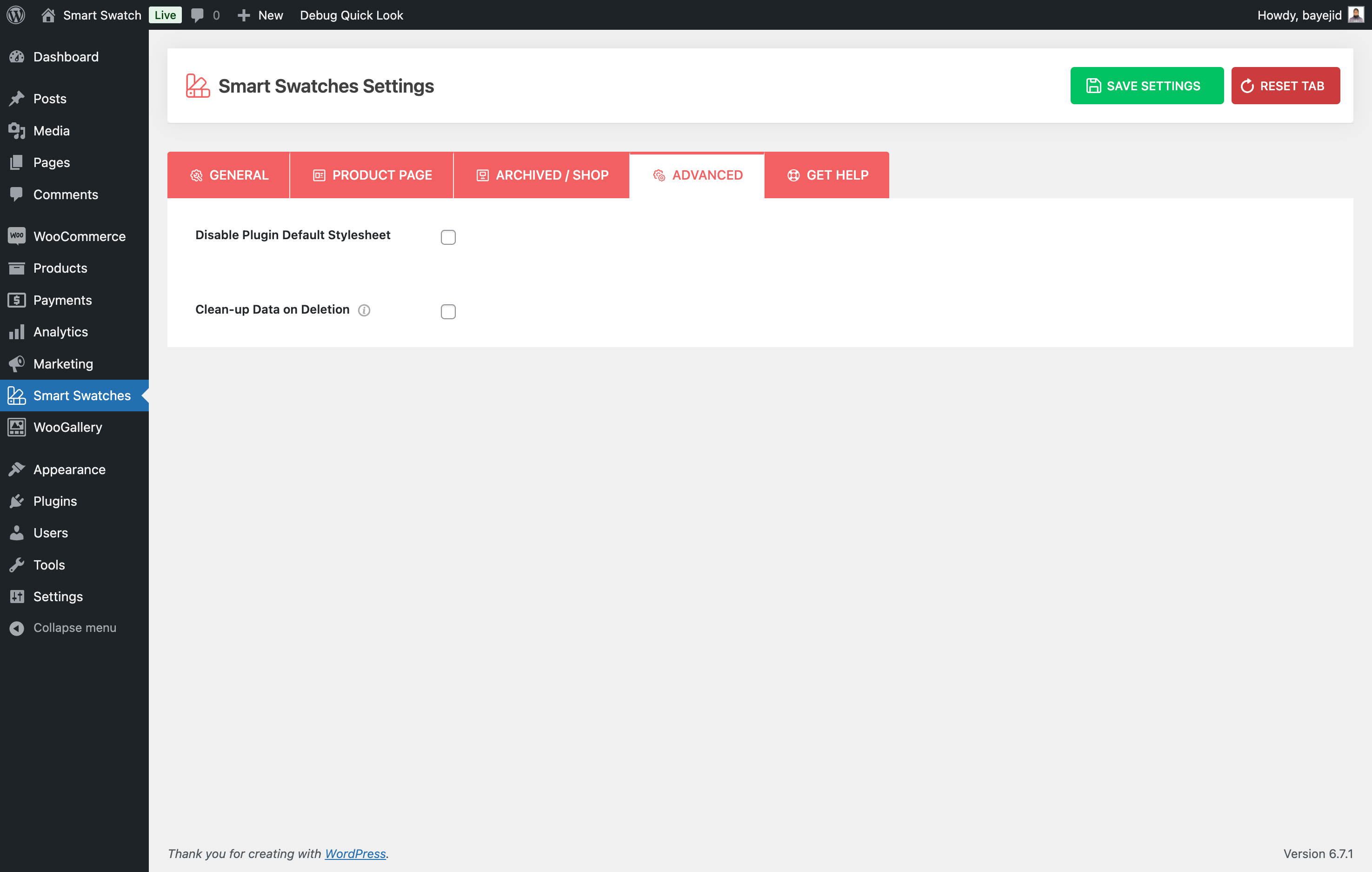Click the Tools wrench icon

pos(17,565)
